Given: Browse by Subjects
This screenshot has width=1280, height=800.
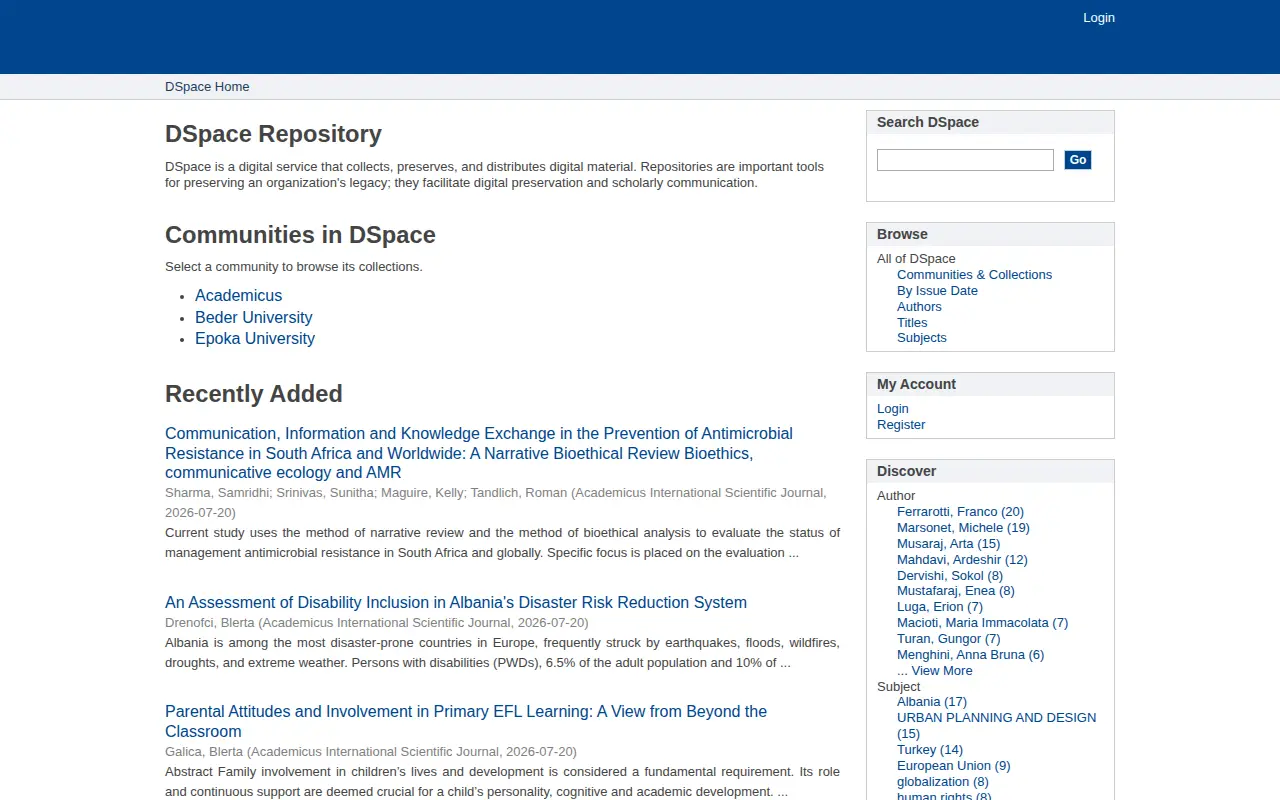Looking at the screenshot, I should click(921, 338).
